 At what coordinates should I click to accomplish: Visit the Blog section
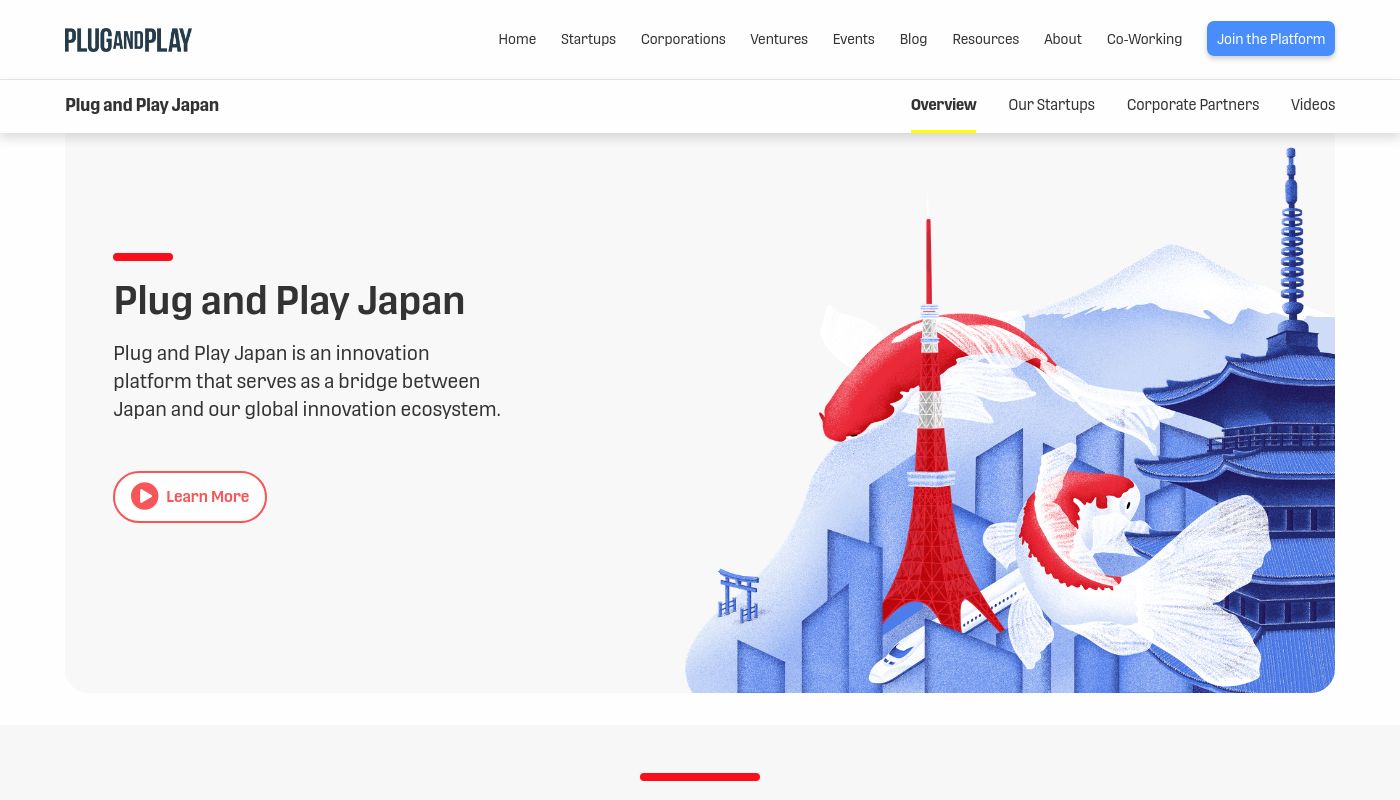point(913,39)
